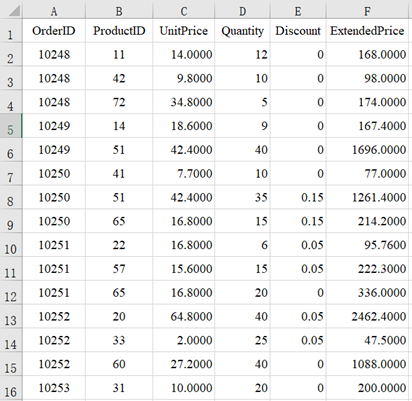This screenshot has width=412, height=401.
Task: Select cell with extended price 95.7600
Action: point(367,245)
